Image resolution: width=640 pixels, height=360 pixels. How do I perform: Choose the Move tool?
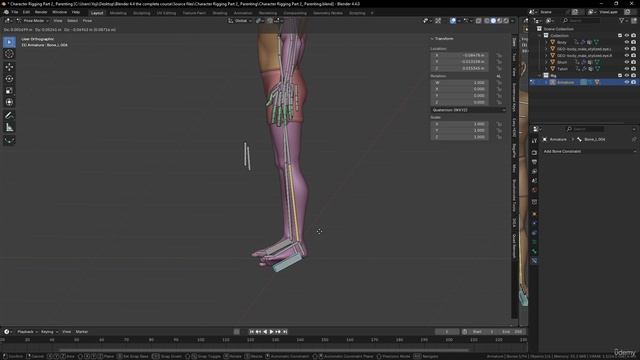pyautogui.click(x=9, y=67)
